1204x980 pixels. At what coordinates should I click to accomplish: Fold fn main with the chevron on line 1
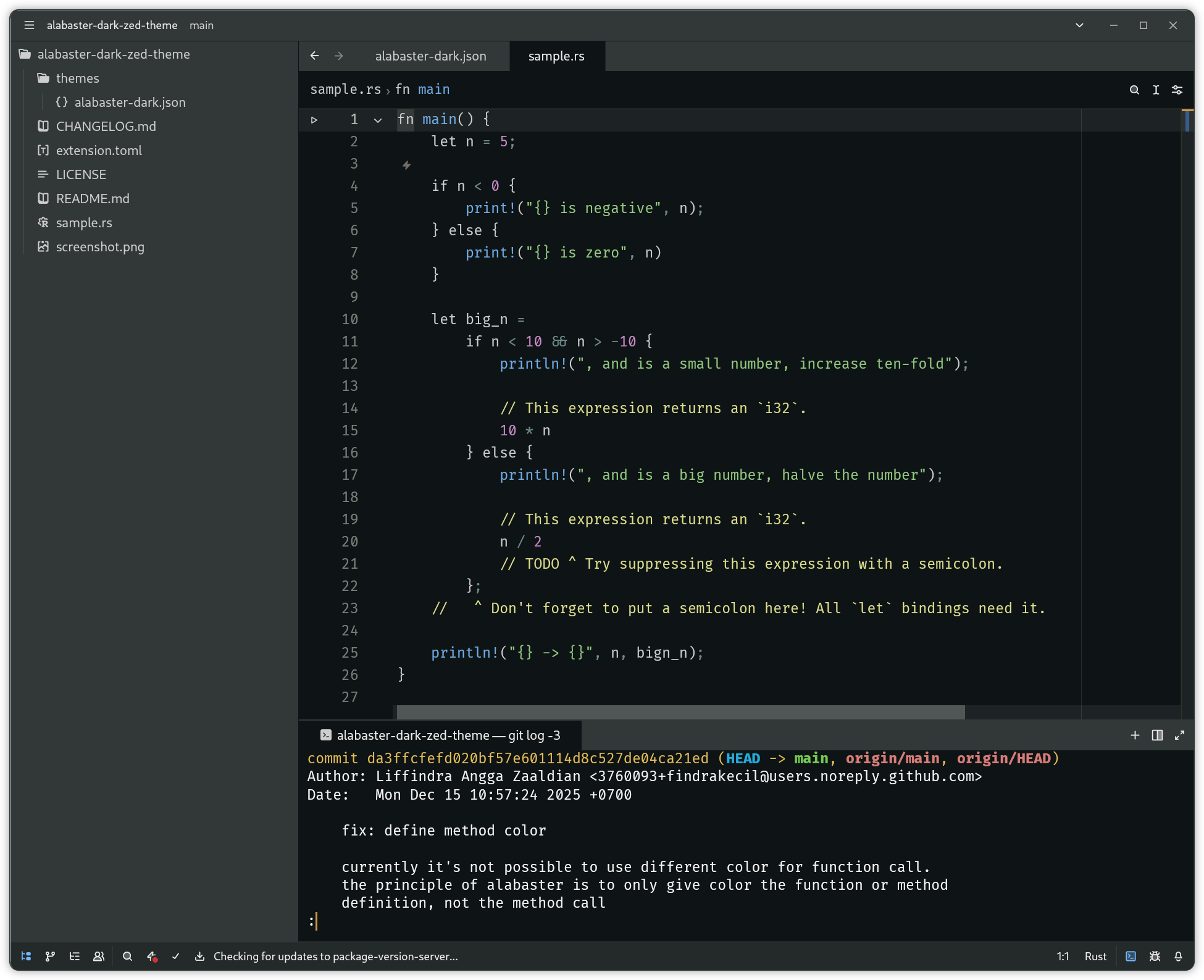tap(378, 120)
